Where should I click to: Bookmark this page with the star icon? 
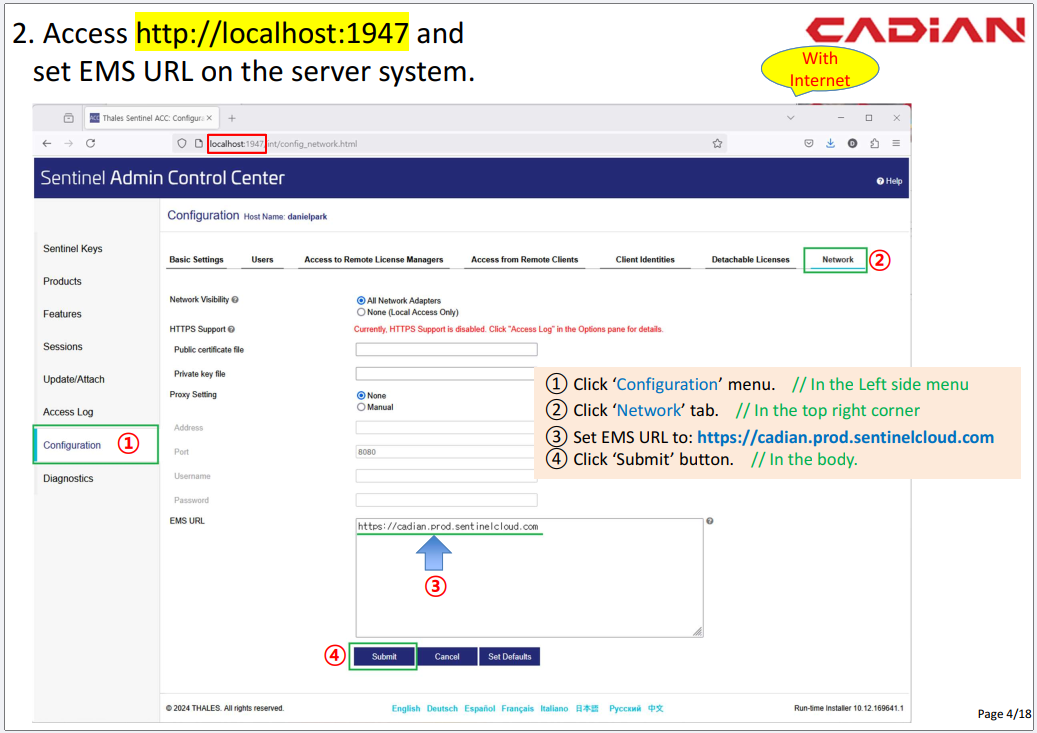tap(717, 144)
